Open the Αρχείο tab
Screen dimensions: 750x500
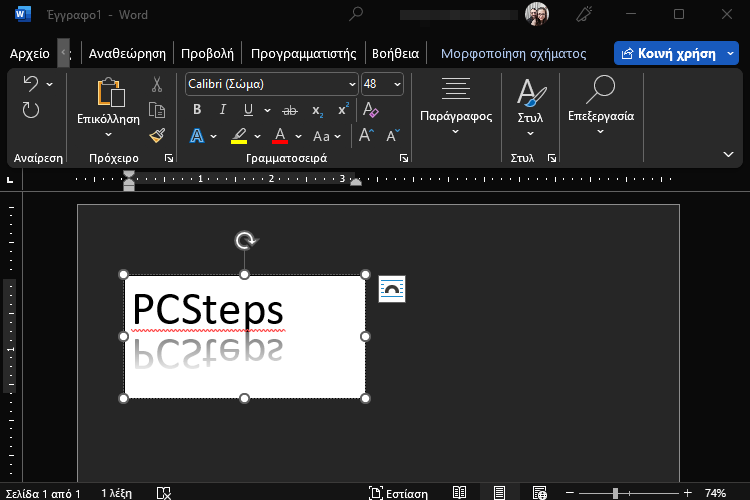click(x=30, y=54)
